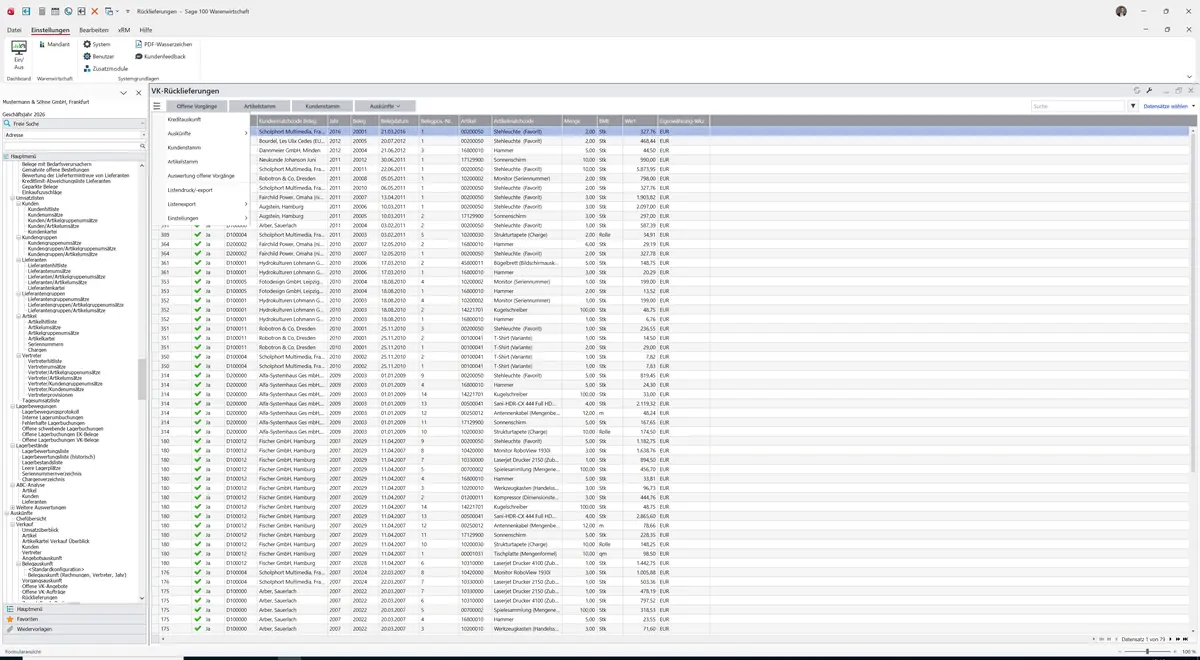1200x660 pixels.
Task: Collapse the ribbon with the chevron
Action: [x=1189, y=77]
